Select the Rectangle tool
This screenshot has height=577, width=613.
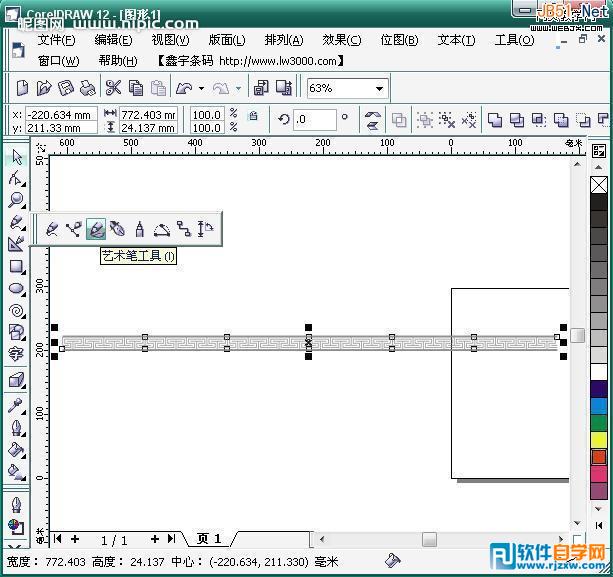point(16,267)
